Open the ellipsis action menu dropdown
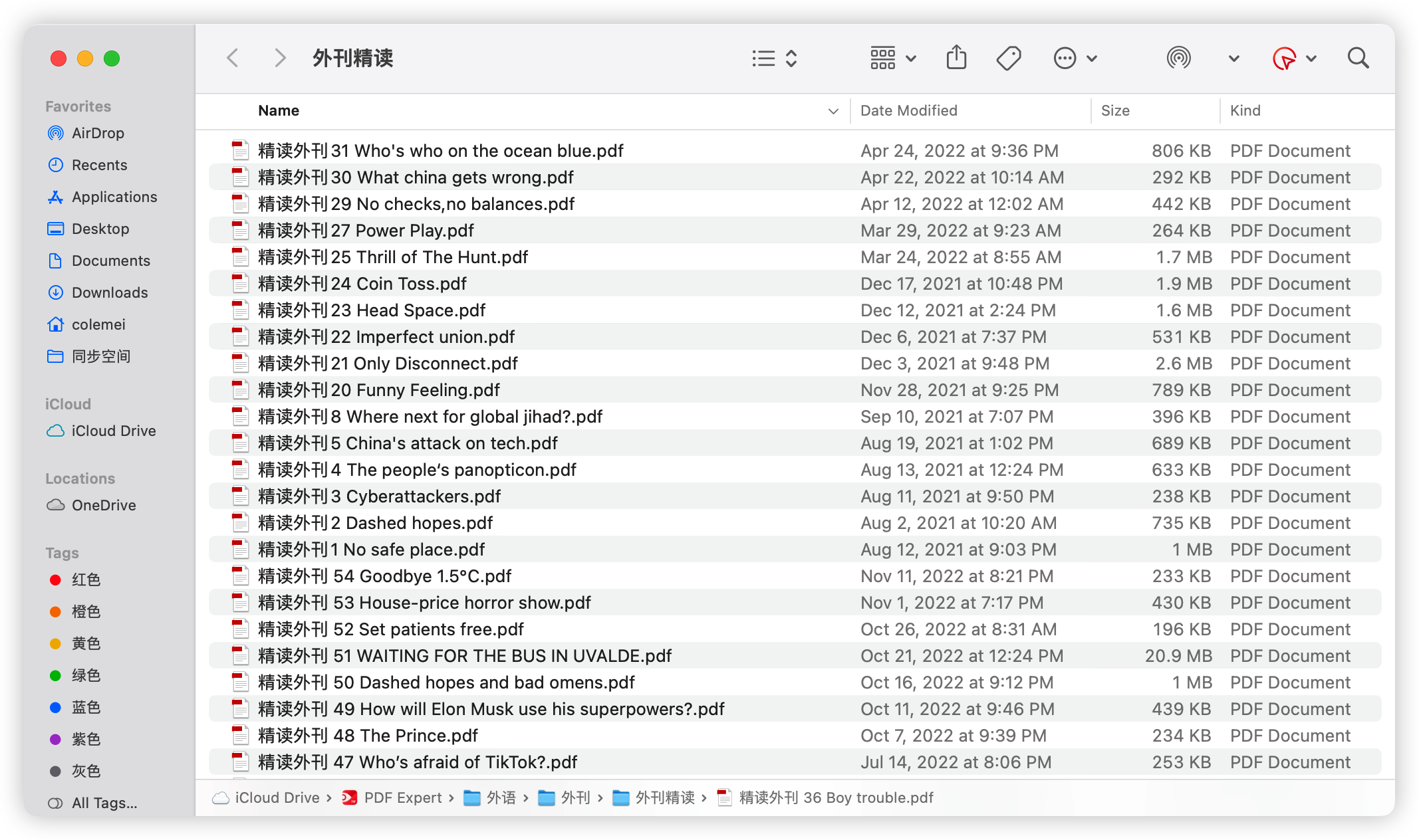1419x840 pixels. click(1075, 58)
